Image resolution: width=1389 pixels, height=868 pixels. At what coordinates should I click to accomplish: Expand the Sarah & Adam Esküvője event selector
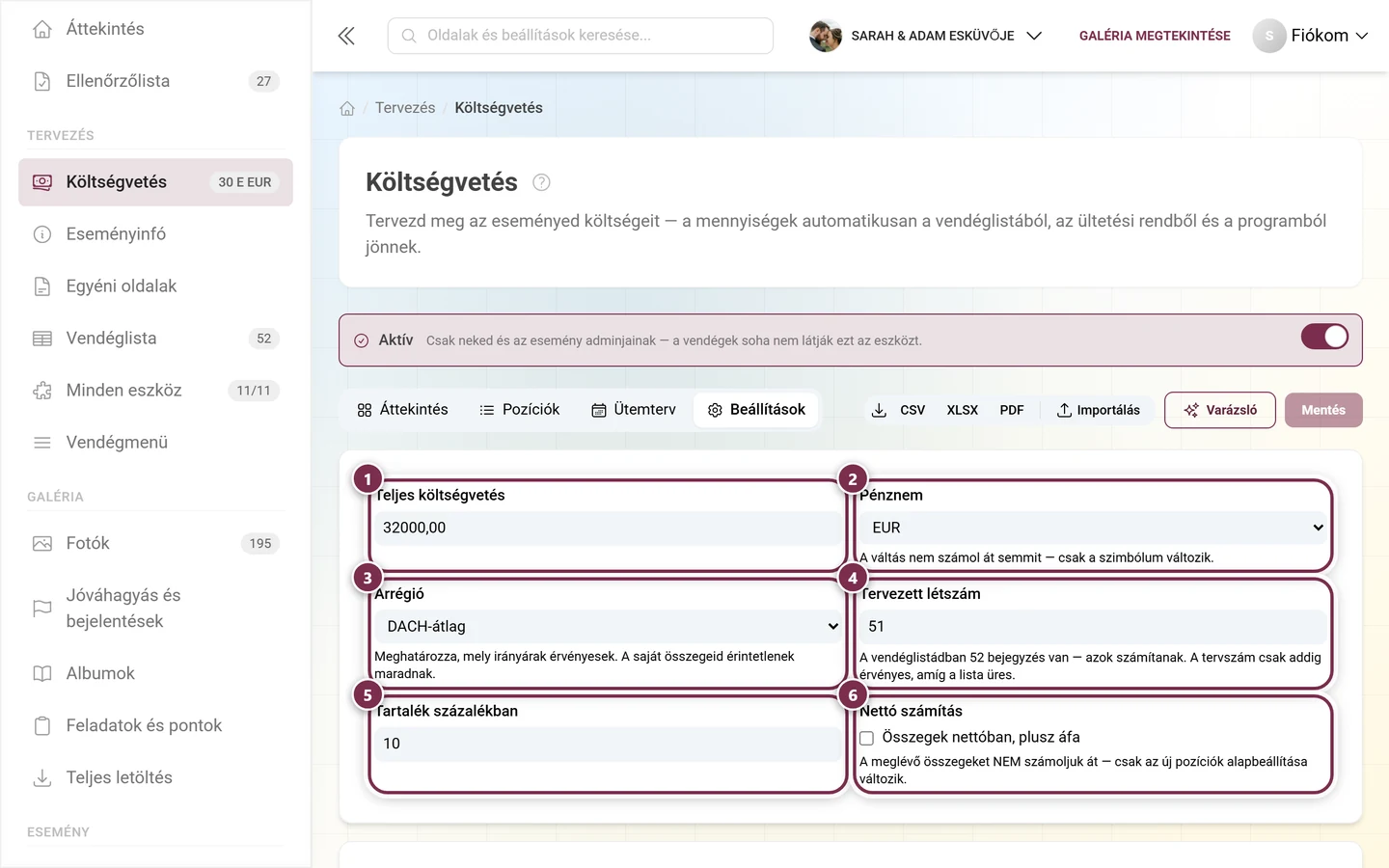click(x=926, y=36)
